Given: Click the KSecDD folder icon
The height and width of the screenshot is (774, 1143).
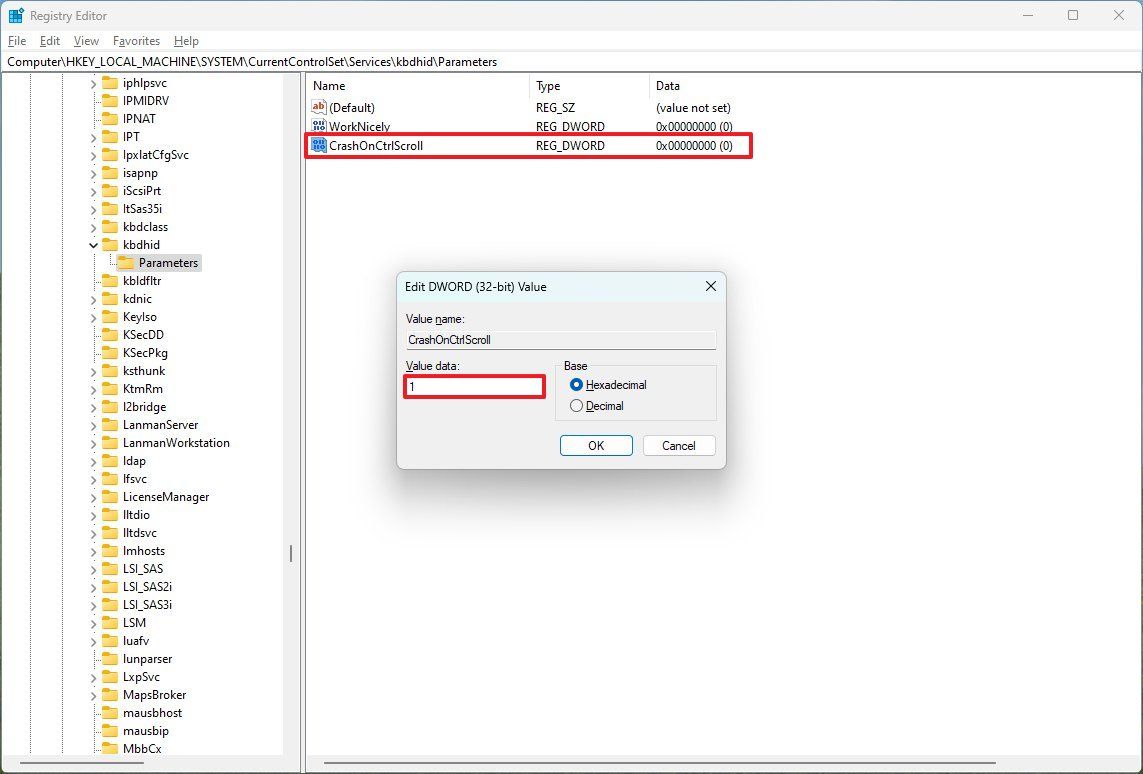Looking at the screenshot, I should tap(110, 335).
